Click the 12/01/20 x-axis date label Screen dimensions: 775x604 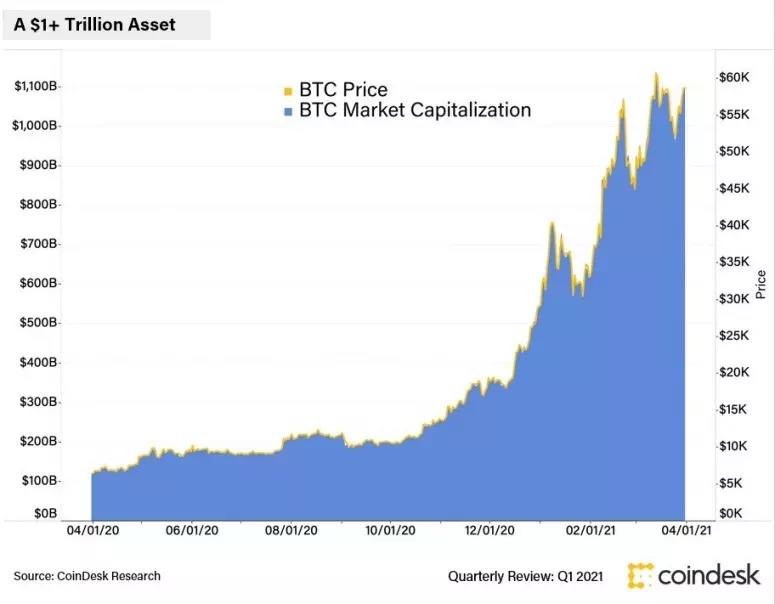489,530
